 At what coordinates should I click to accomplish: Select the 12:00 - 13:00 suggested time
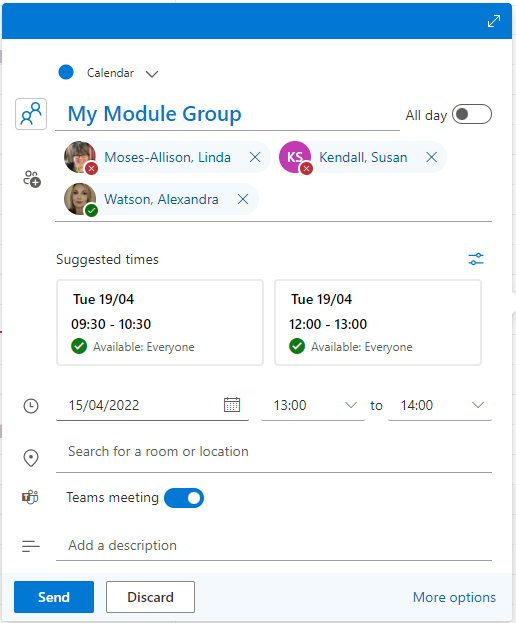(378, 323)
